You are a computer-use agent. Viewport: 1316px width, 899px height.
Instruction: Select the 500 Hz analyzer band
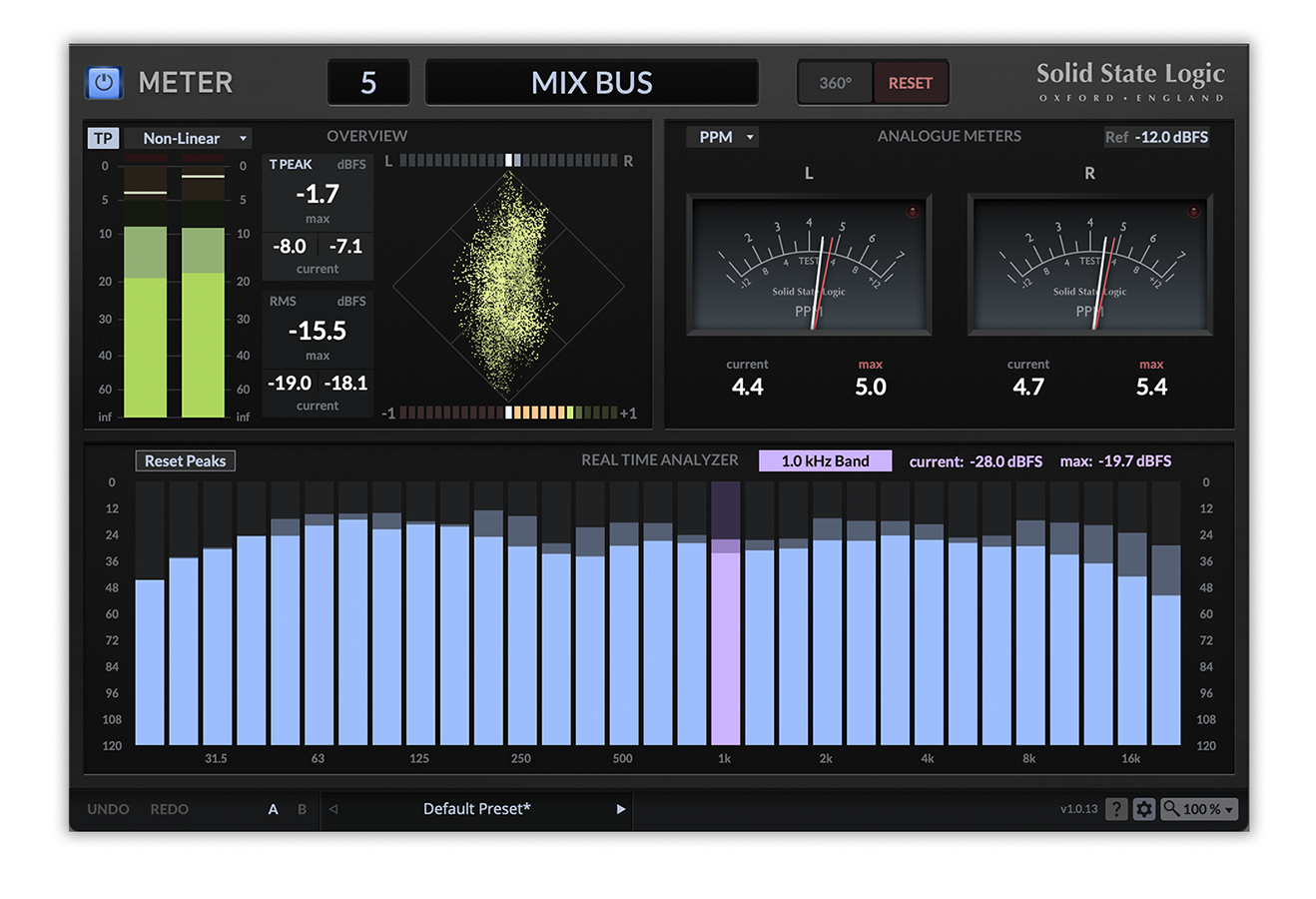coord(624,613)
